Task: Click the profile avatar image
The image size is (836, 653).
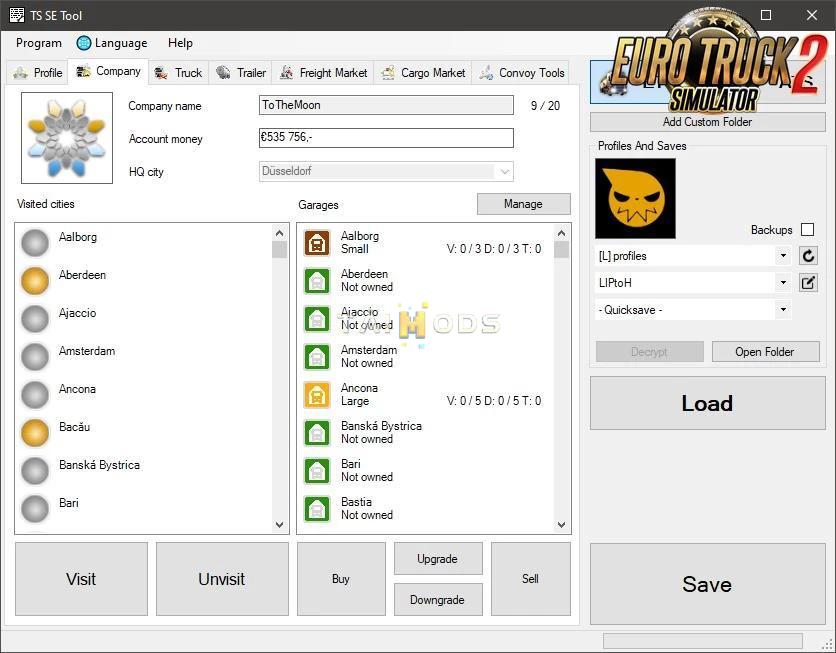Action: point(636,198)
